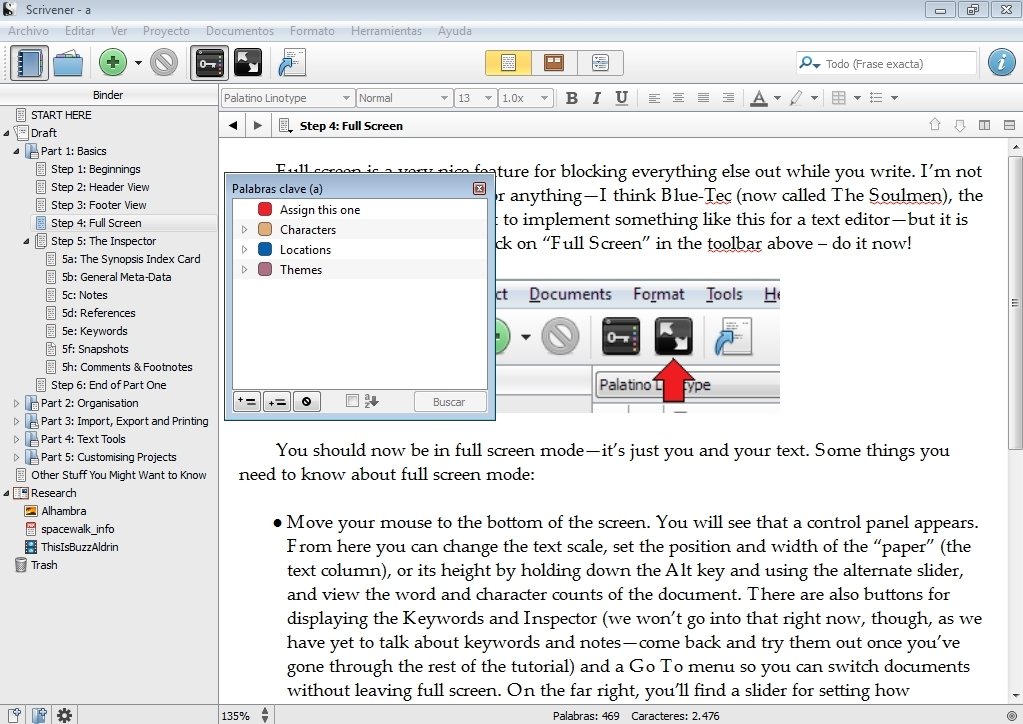The height and width of the screenshot is (724, 1023).
Task: Open the binder settings gear icon
Action: coord(64,716)
